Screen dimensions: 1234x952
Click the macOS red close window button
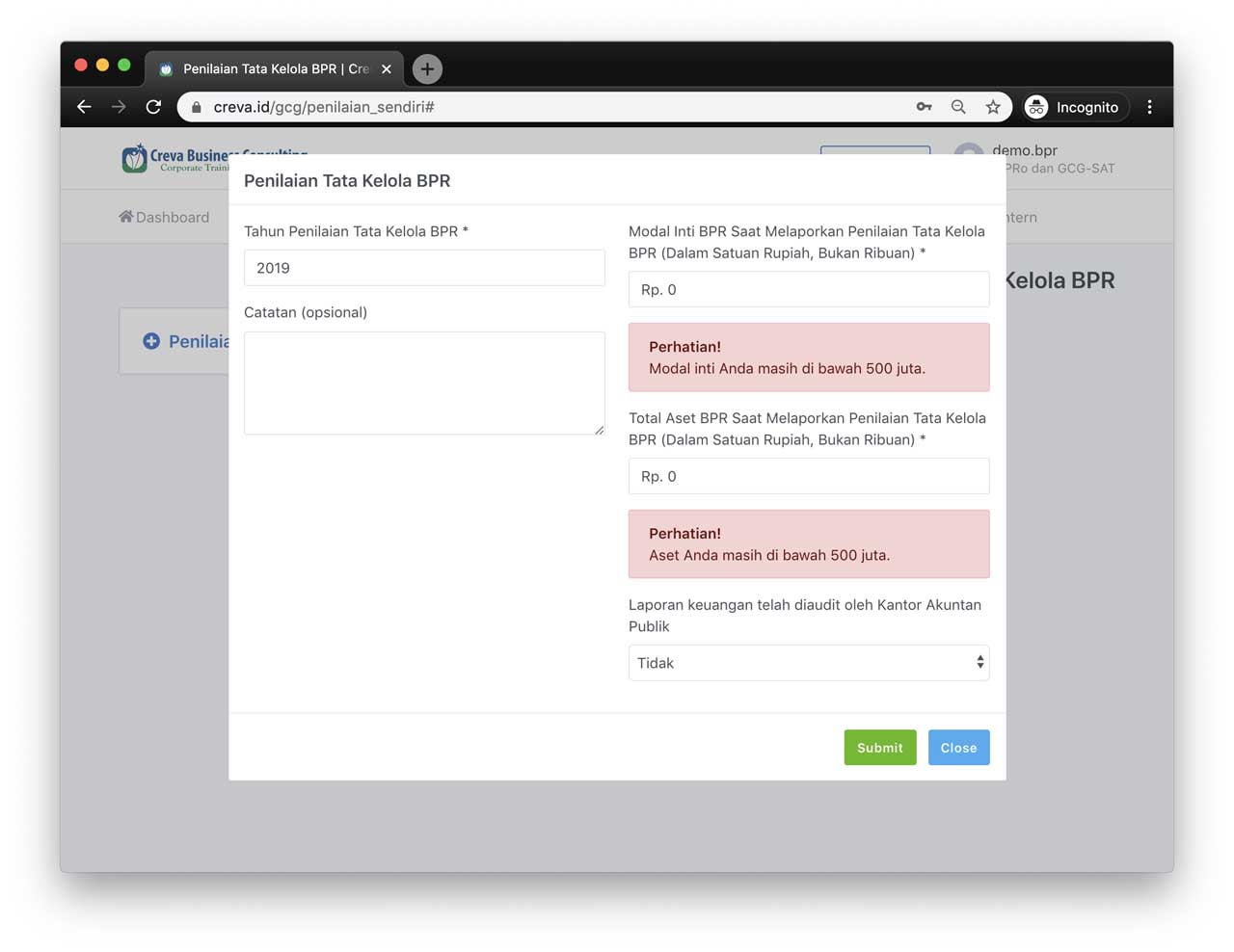point(81,65)
